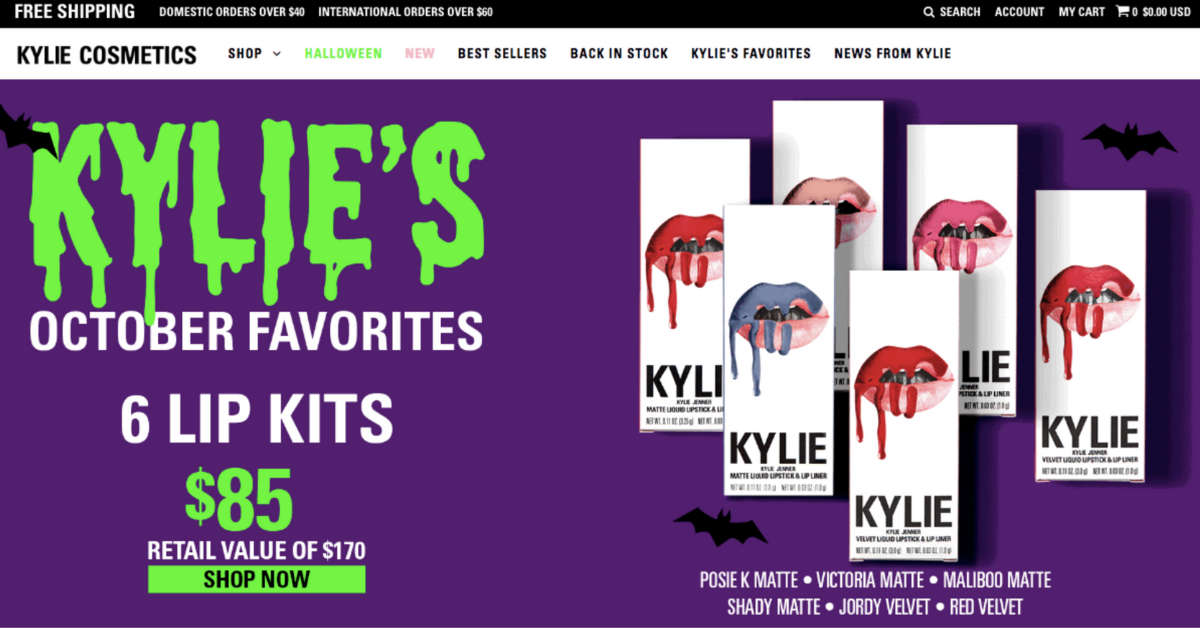The width and height of the screenshot is (1200, 628).
Task: Open the Account link
Action: [1019, 12]
